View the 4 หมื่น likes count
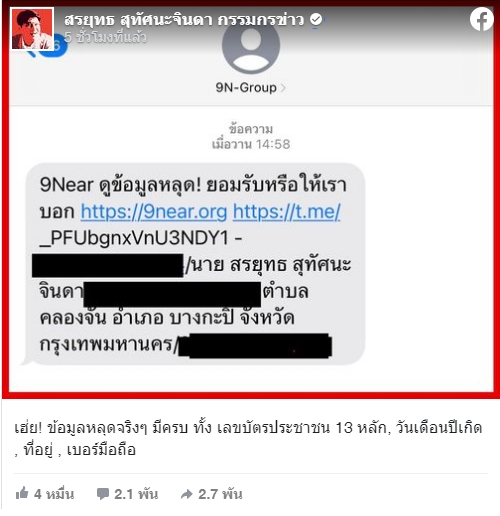The height and width of the screenshot is (516, 500). click(x=54, y=494)
